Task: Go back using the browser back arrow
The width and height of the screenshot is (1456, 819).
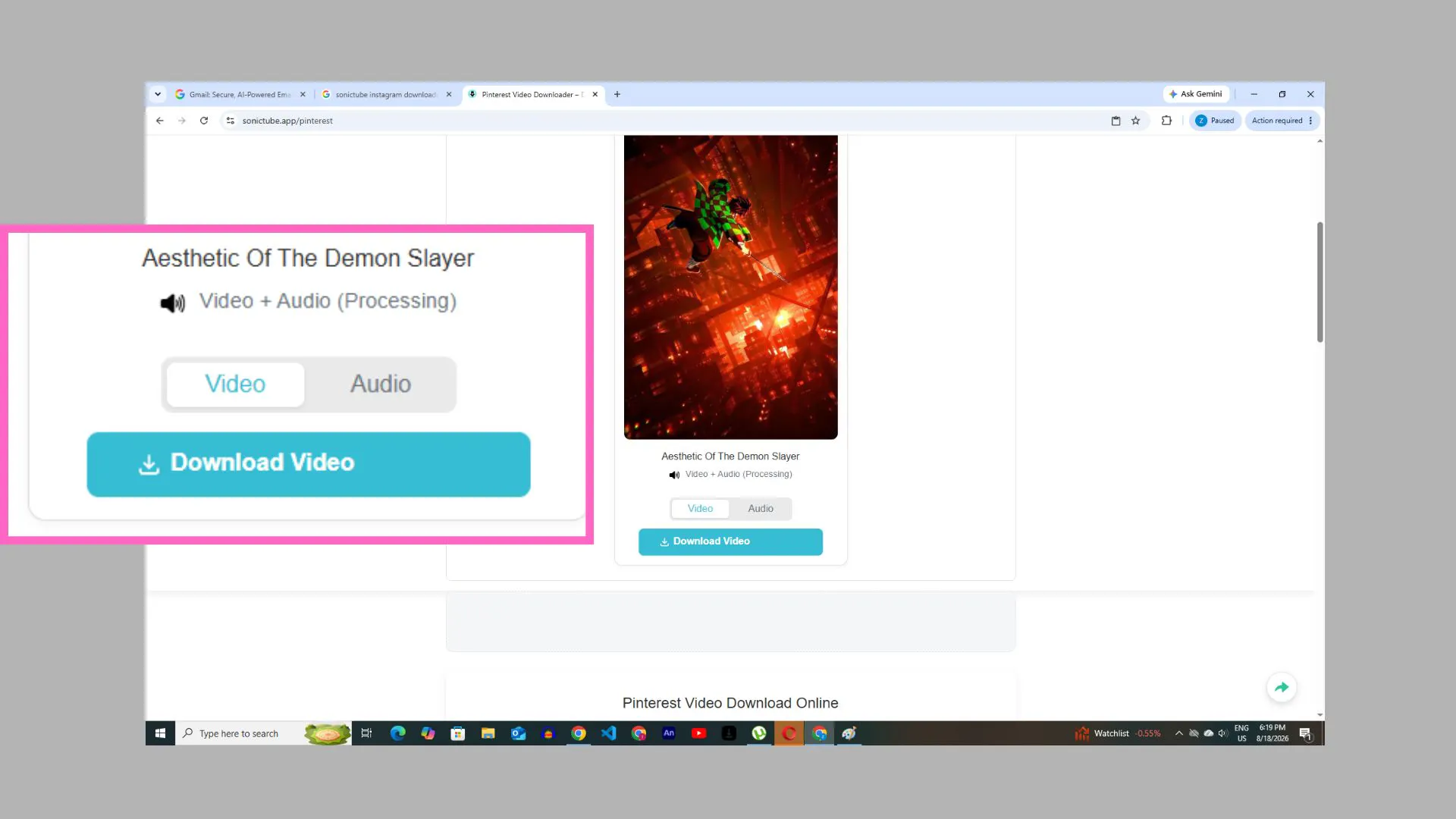Action: click(x=159, y=121)
